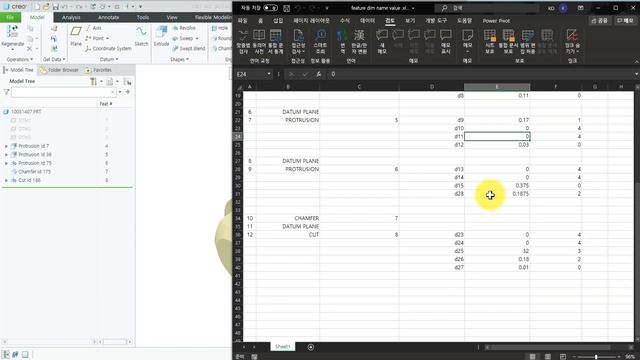Open the Excel Name Box dropdown

pos(269,74)
